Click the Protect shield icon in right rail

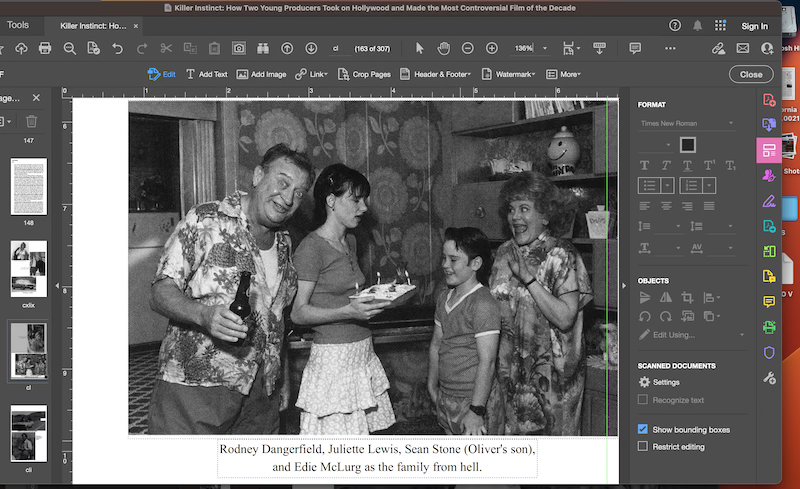click(x=769, y=353)
